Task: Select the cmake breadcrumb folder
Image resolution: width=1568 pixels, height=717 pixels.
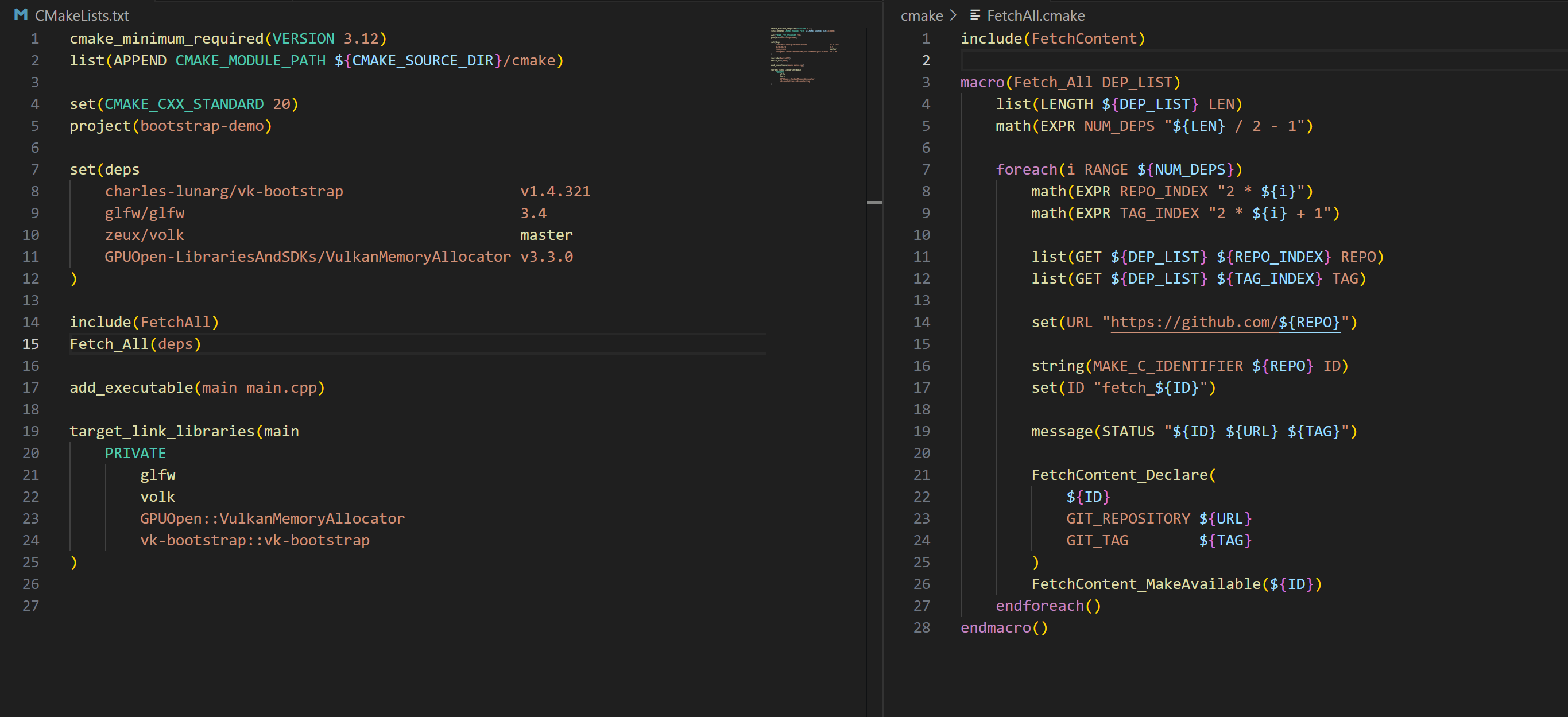Action: pyautogui.click(x=922, y=15)
